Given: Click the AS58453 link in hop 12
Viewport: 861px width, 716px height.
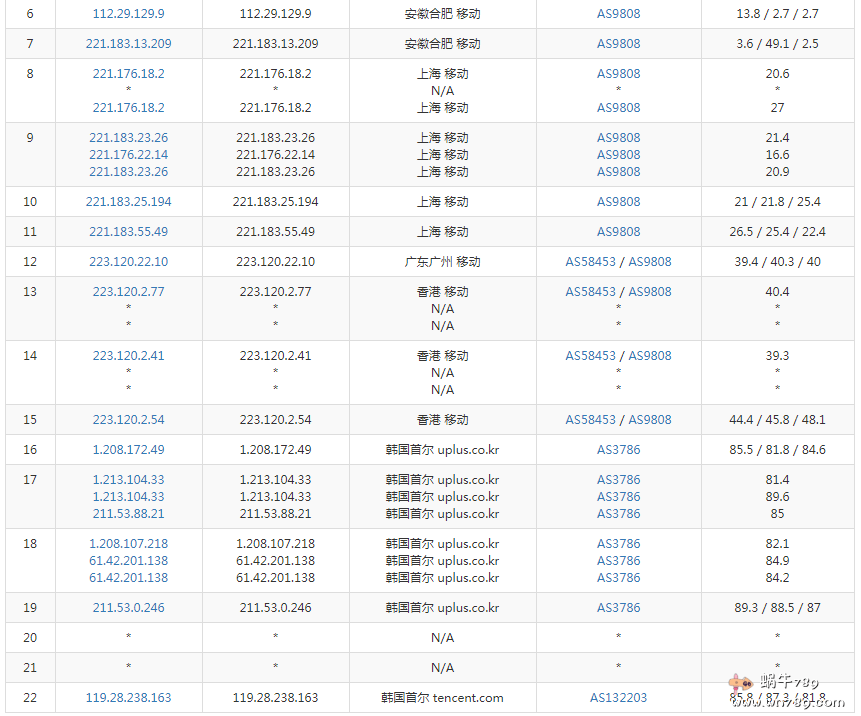Looking at the screenshot, I should pos(591,262).
